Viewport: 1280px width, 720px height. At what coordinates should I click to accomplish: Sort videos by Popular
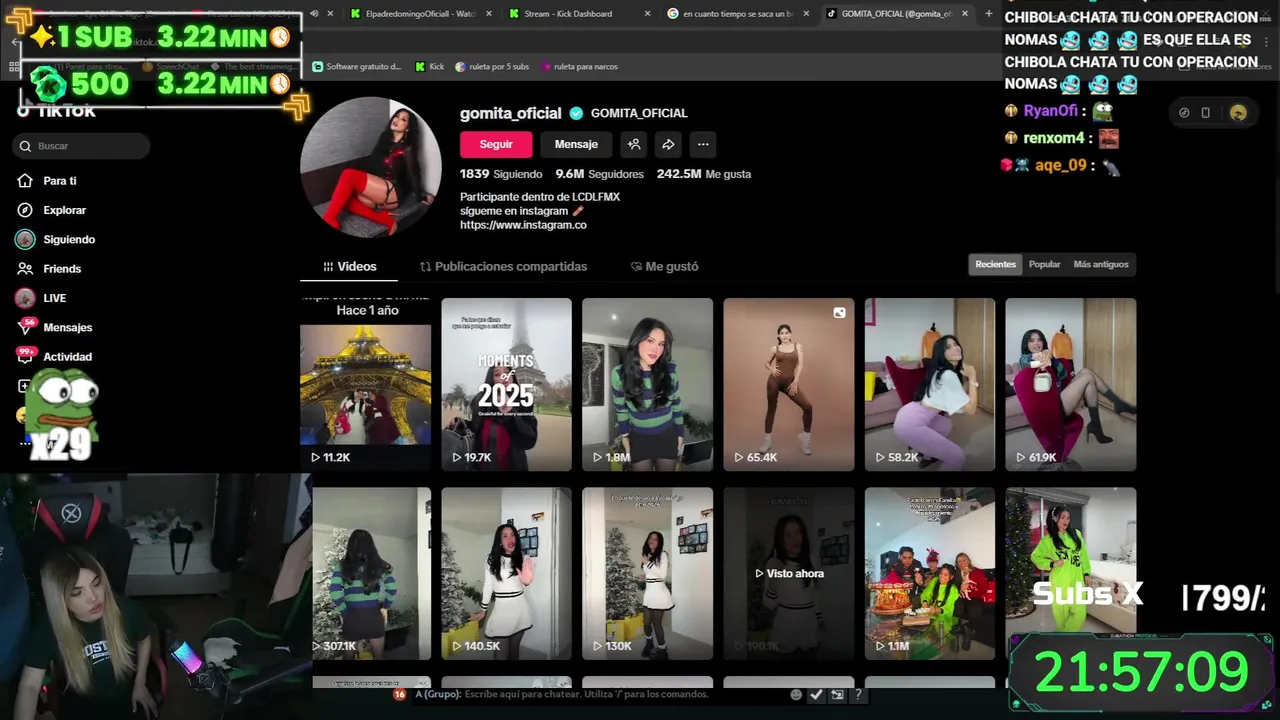(x=1044, y=264)
